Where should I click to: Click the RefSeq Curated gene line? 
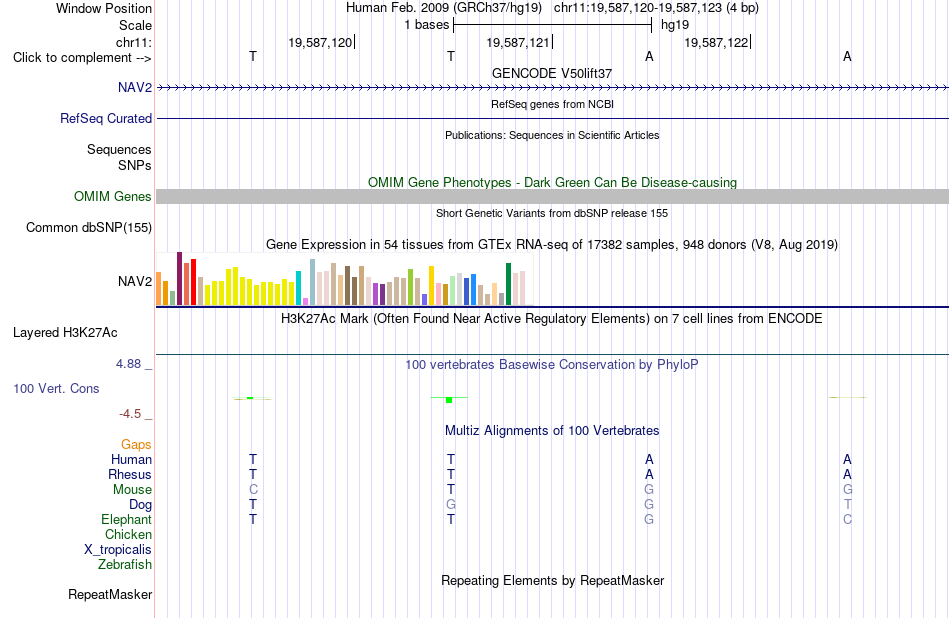pos(552,118)
